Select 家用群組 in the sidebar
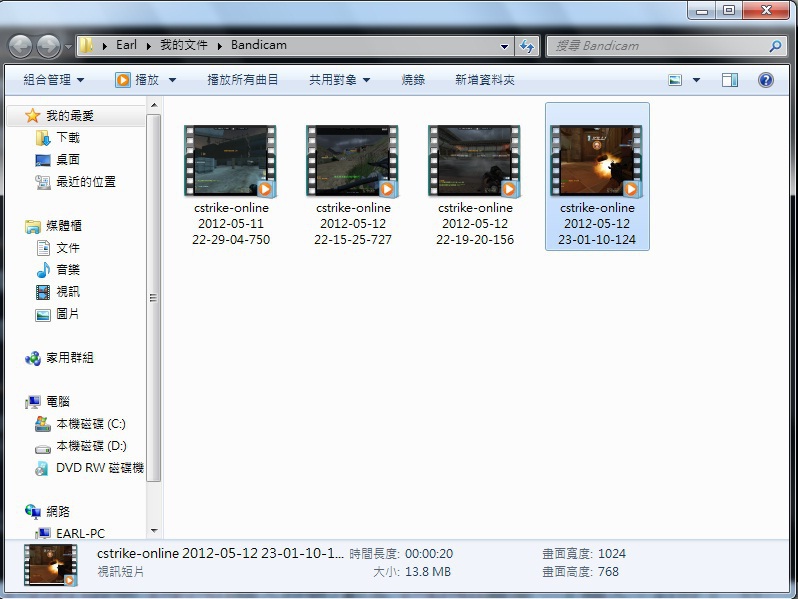 point(70,358)
